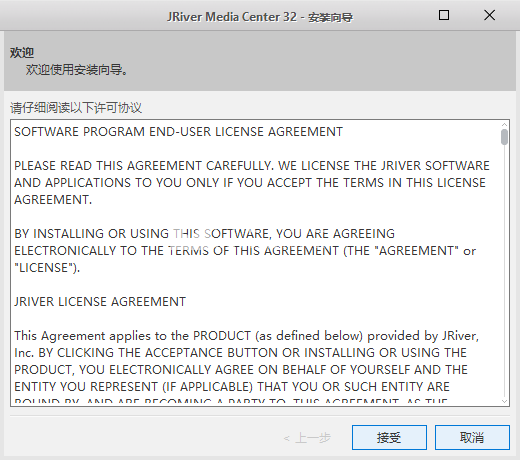Click the 取消 (Cancel) button
Image resolution: width=520 pixels, height=460 pixels.
pos(472,437)
